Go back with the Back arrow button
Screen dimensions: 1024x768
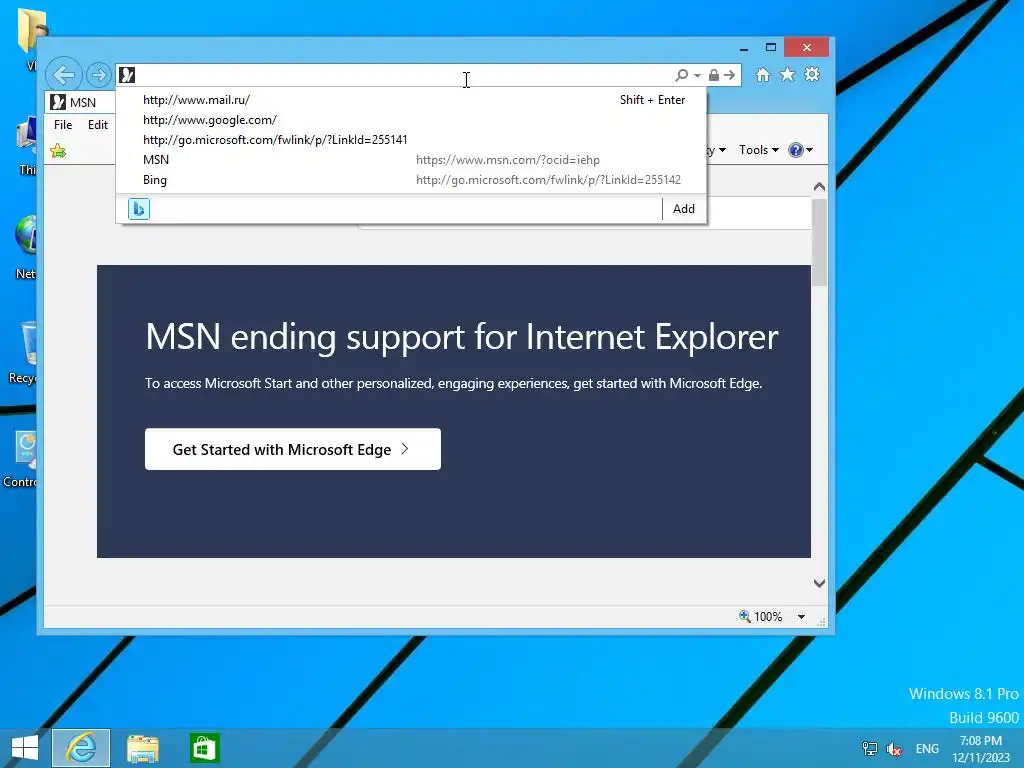[x=64, y=75]
